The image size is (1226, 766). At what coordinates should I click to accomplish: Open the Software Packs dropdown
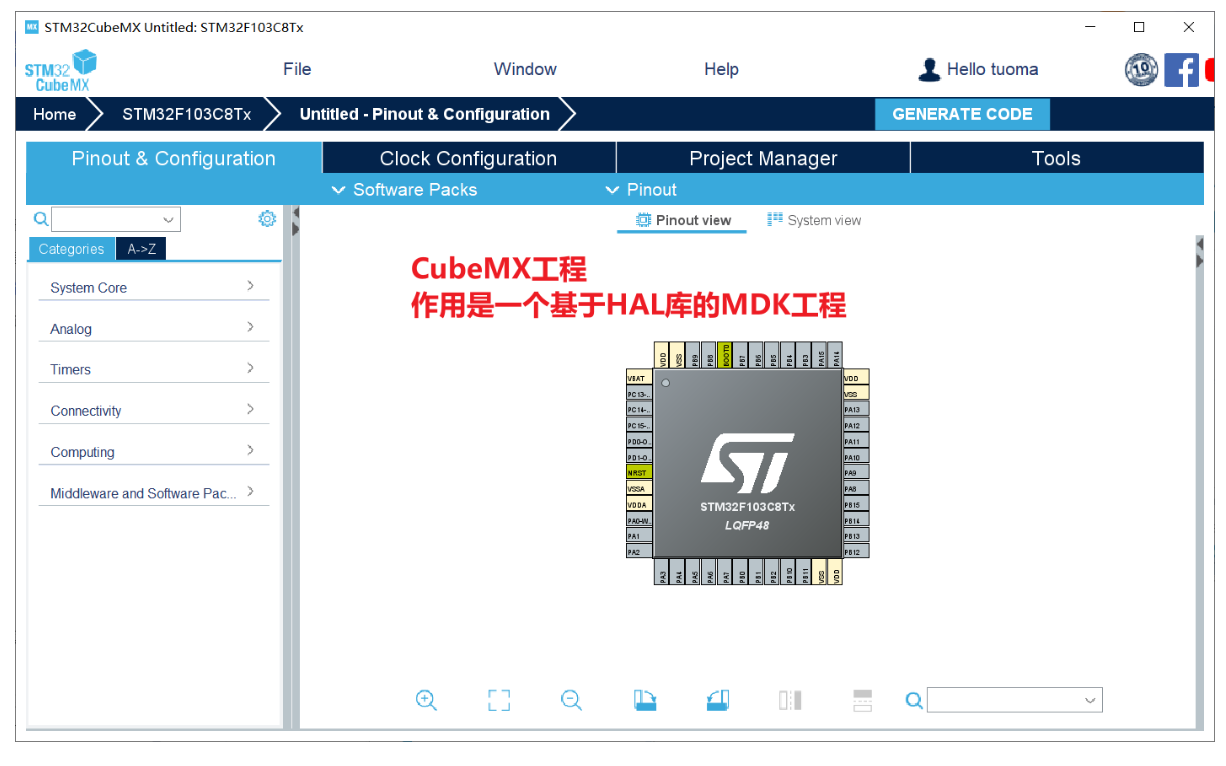point(404,190)
